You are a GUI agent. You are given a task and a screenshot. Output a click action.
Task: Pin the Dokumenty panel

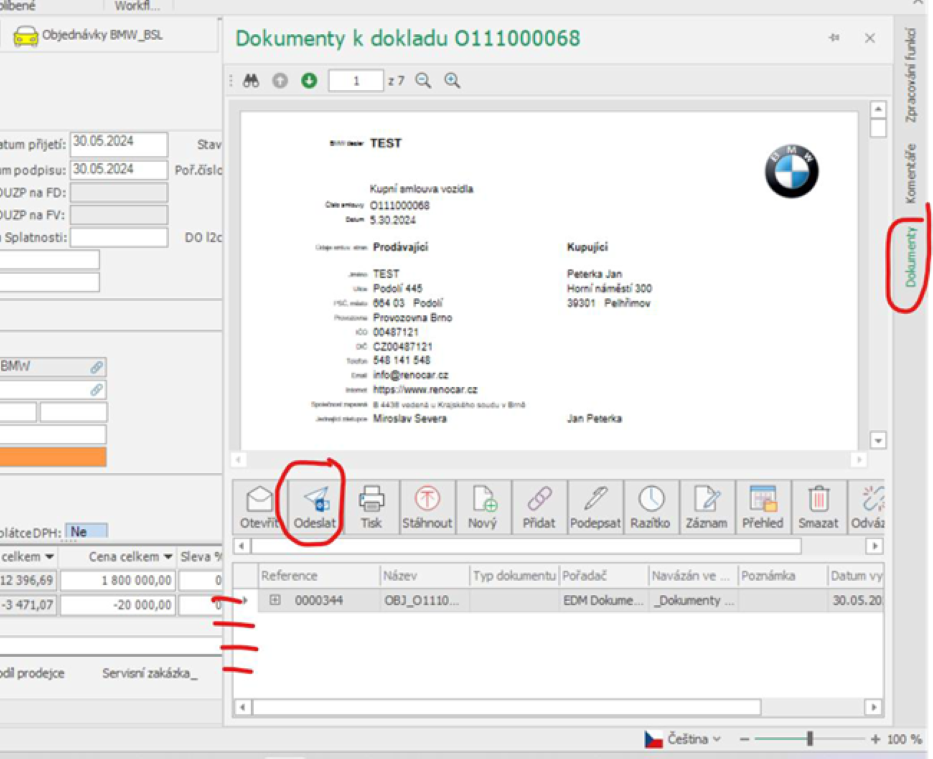(834, 38)
